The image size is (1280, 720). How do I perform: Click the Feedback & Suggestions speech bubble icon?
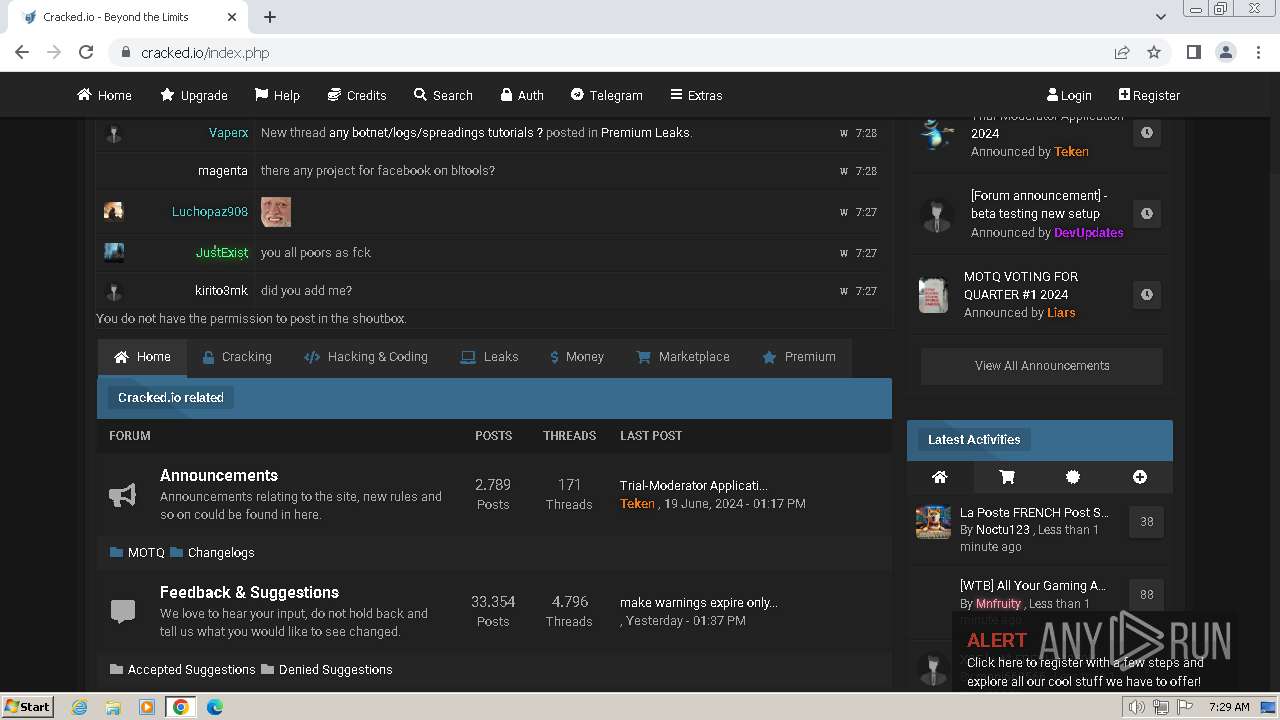[x=122, y=611]
